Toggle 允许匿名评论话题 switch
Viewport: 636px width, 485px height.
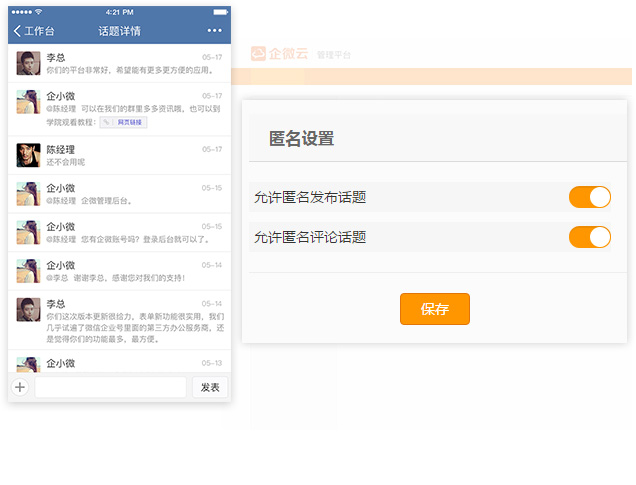coord(590,237)
